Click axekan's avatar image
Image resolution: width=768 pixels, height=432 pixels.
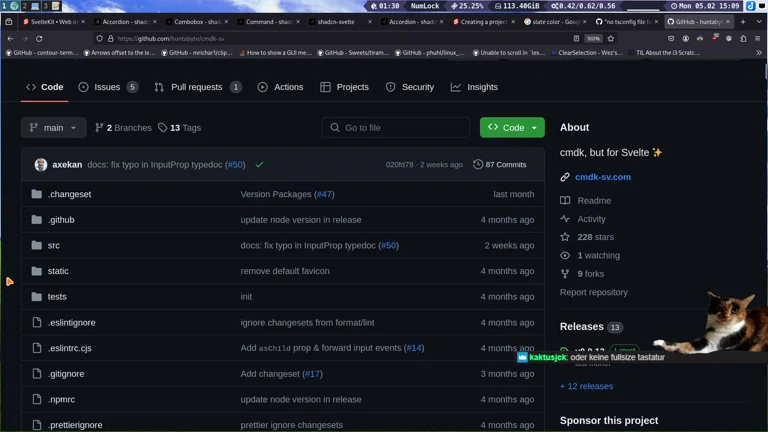pos(41,165)
